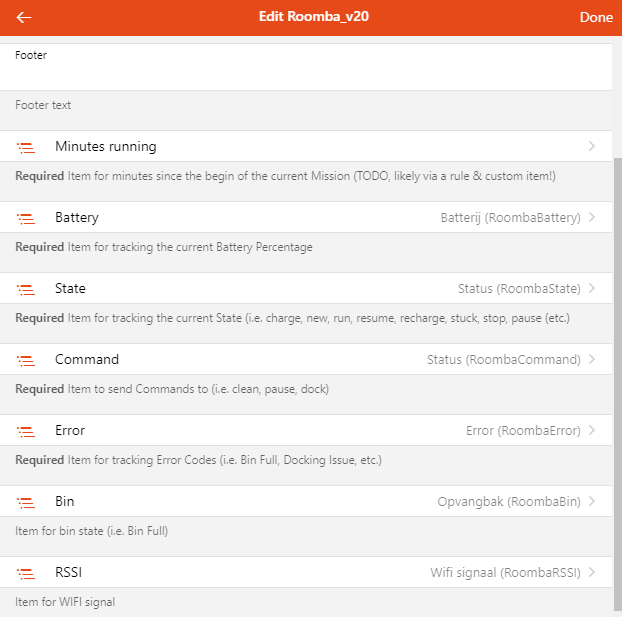Click the Error (RoombaError) value

pyautogui.click(x=523, y=431)
